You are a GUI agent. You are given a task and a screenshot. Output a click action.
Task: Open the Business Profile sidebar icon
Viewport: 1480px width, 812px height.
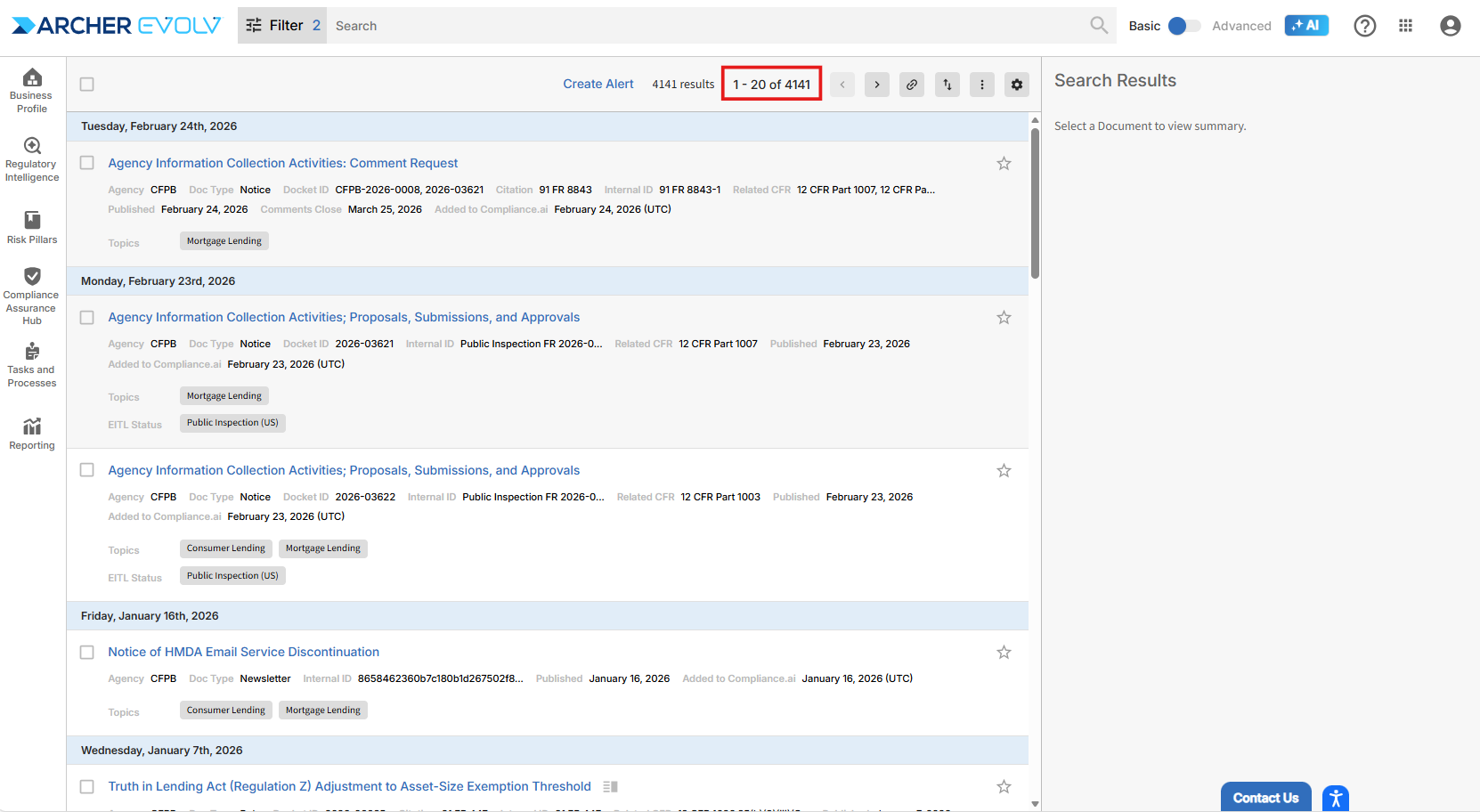[32, 90]
